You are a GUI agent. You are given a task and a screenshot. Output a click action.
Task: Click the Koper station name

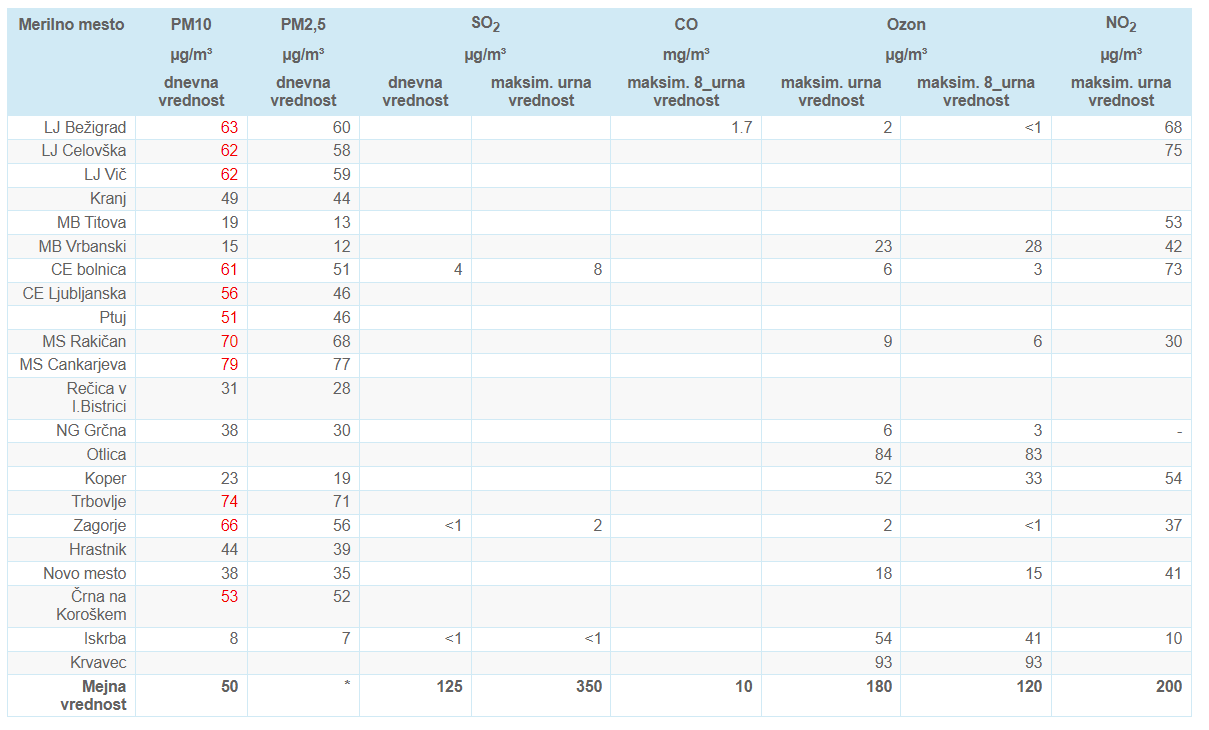[104, 478]
